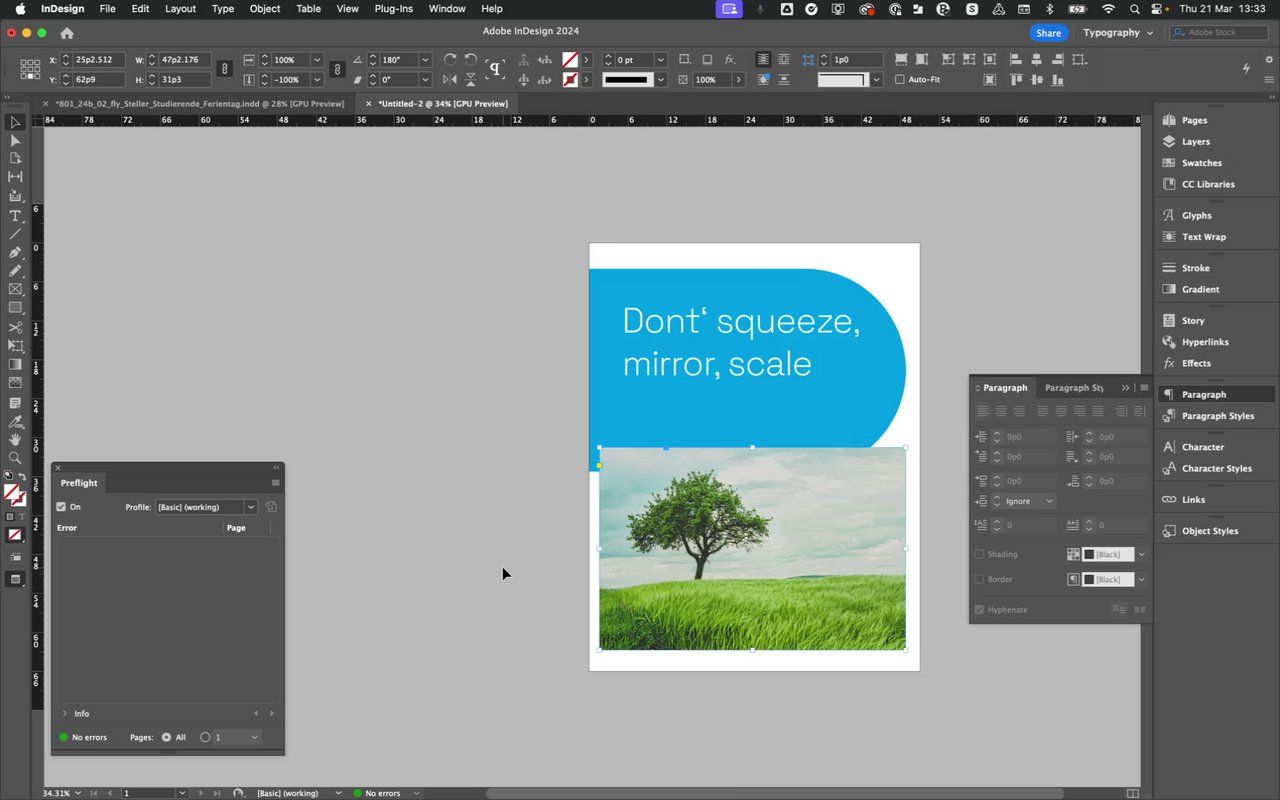Select the Hand tool in toolbox
This screenshot has height=800, width=1280.
(15, 440)
